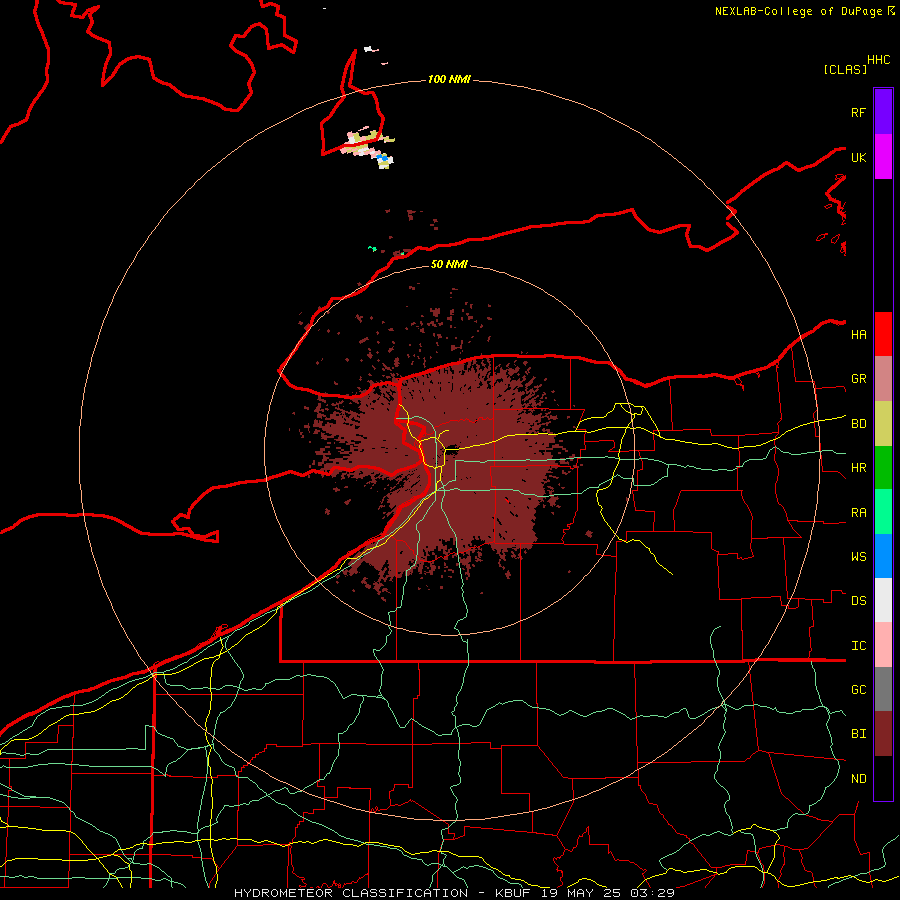Image resolution: width=900 pixels, height=900 pixels.
Task: Click the 'HR' legend label
Action: (x=858, y=468)
